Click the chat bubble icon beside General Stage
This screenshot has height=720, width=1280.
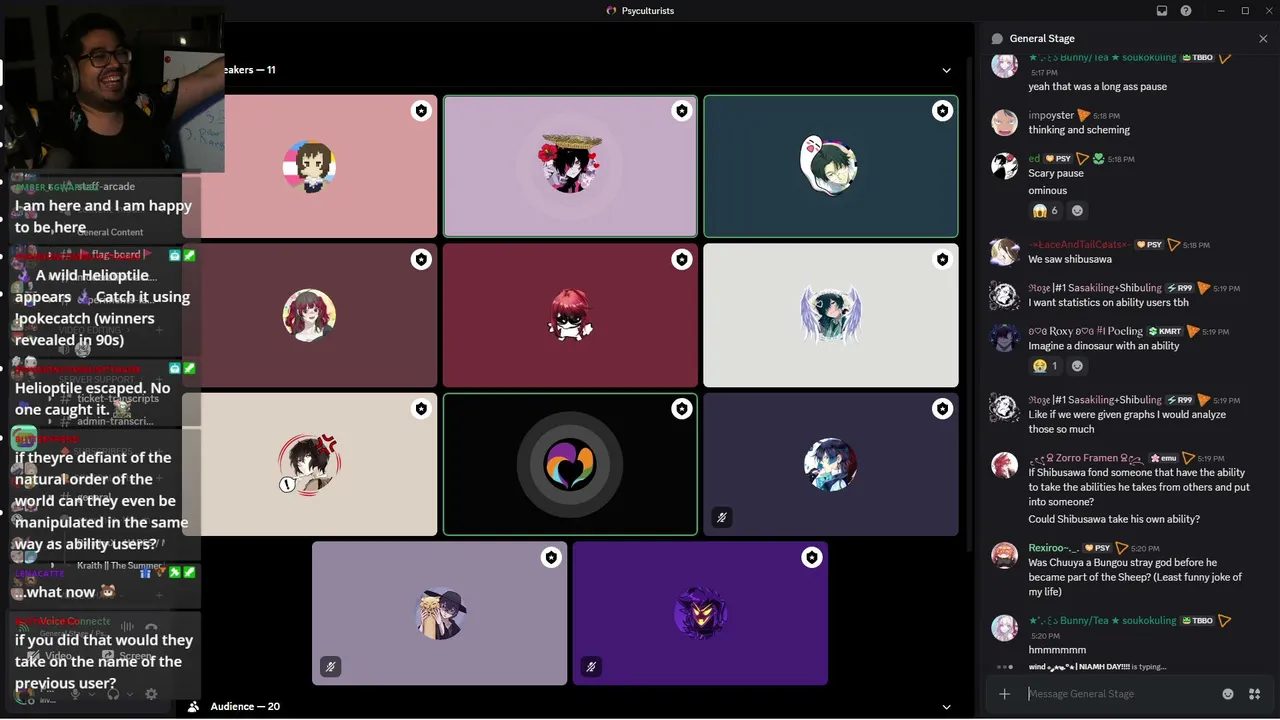[x=997, y=39]
